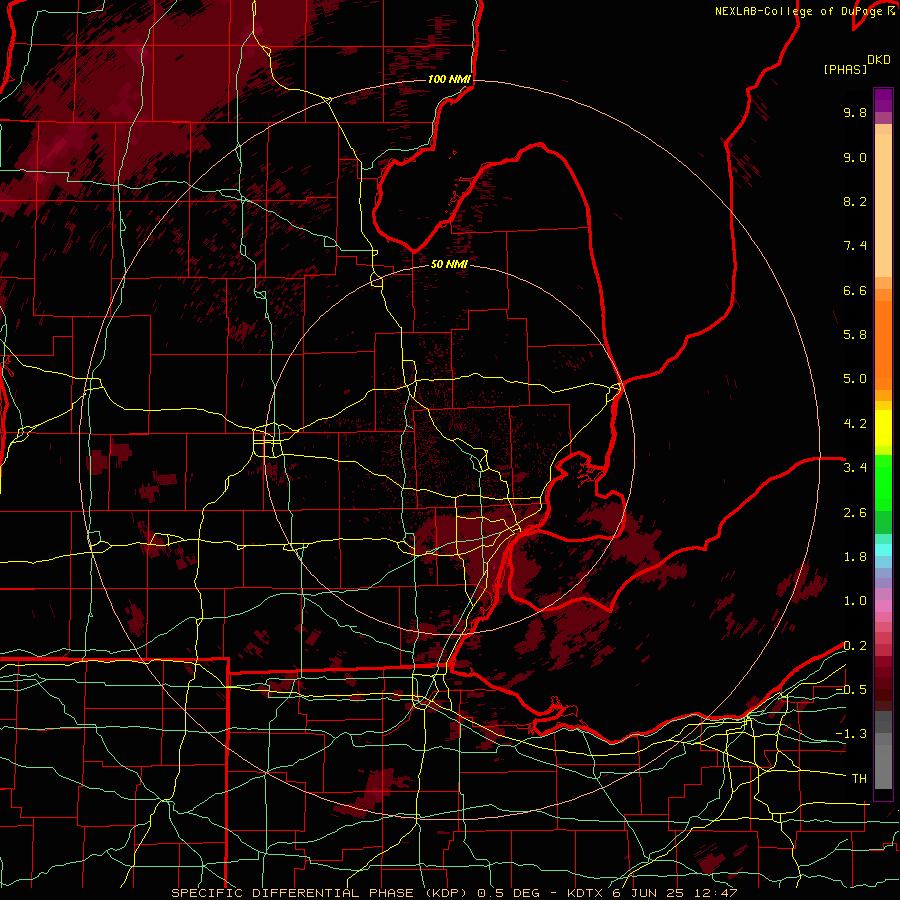Click the 9.8 scale value
This screenshot has width=900, height=900.
855,112
